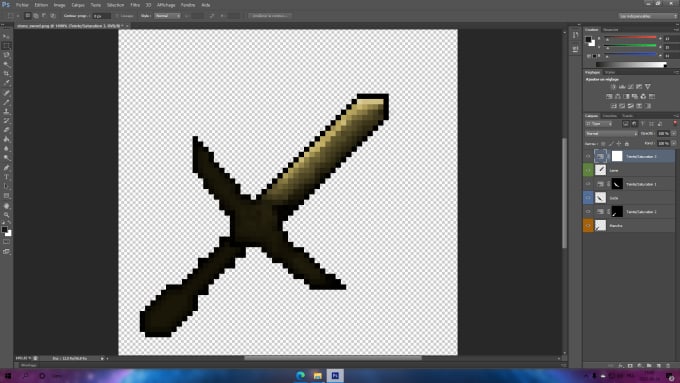
Task: Hide the Lame layer
Action: (588, 170)
